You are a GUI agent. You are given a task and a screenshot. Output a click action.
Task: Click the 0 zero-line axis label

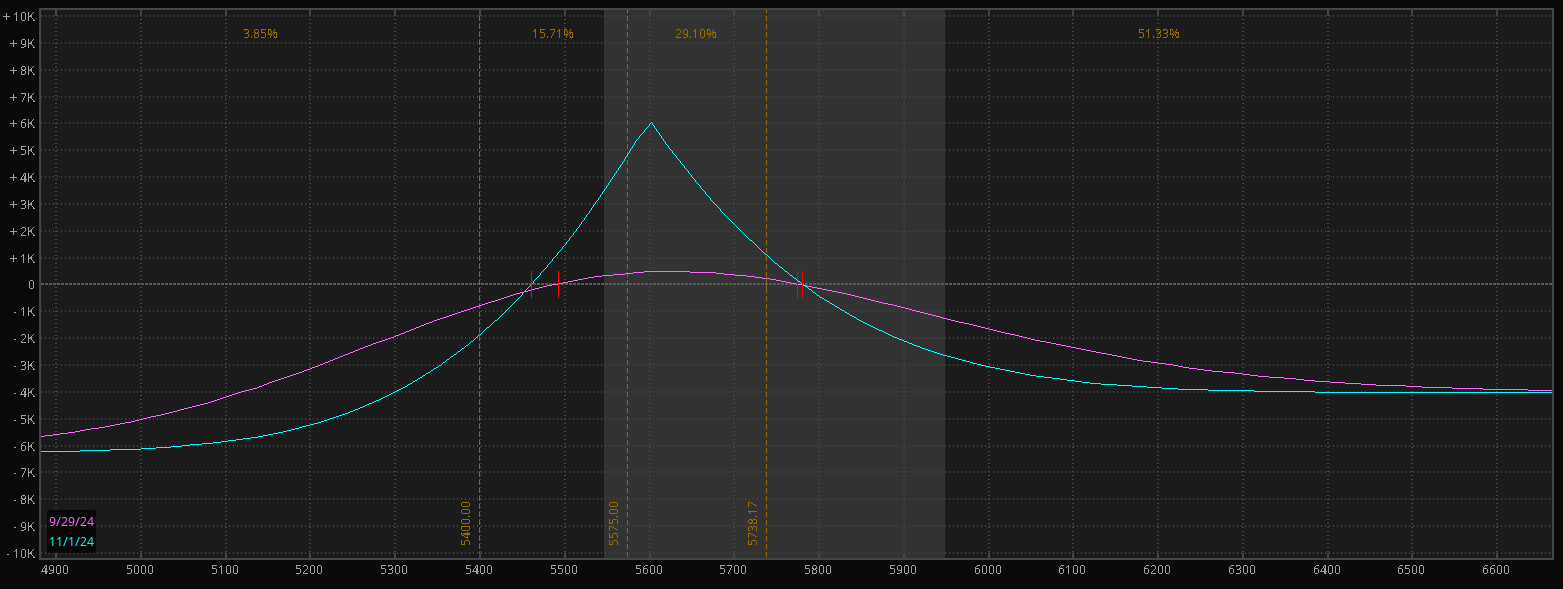click(x=32, y=284)
